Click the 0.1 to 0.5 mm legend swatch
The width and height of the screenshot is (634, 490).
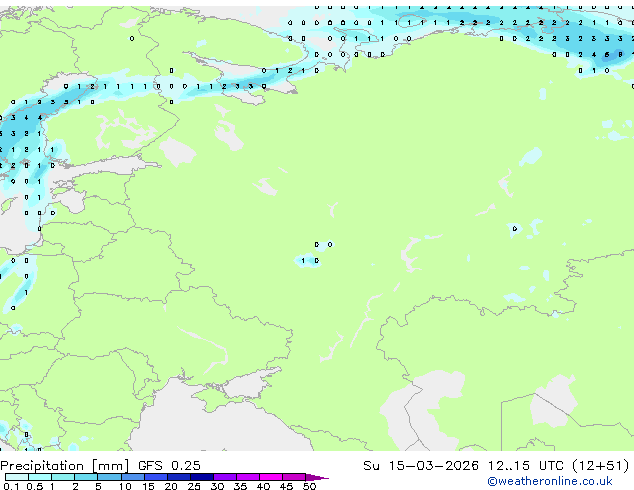coord(17,477)
